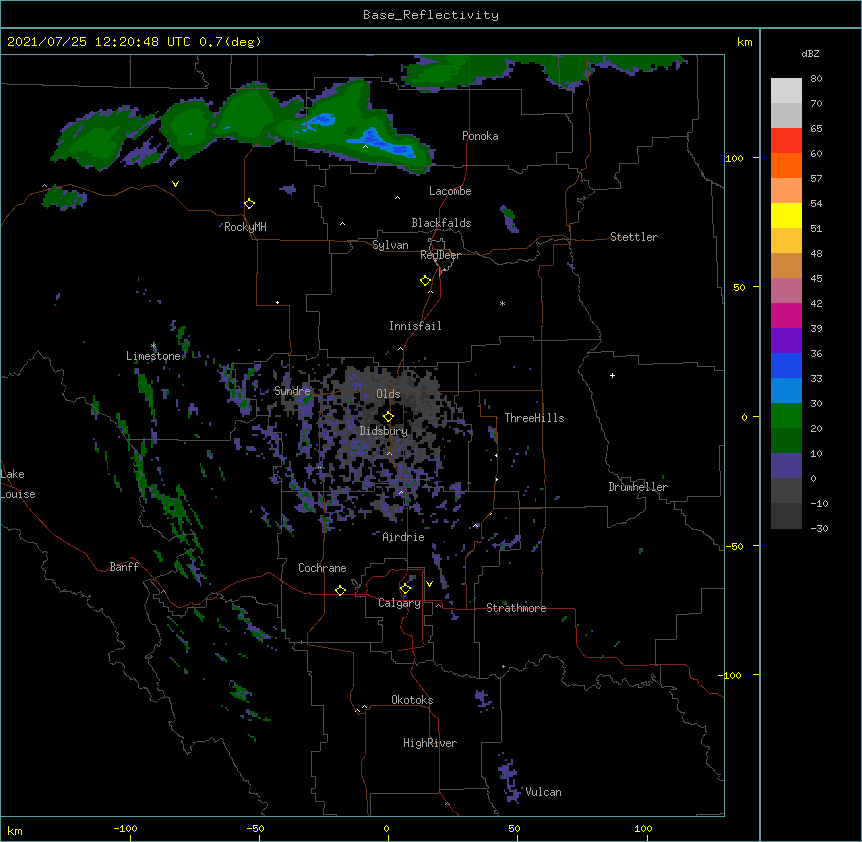The image size is (862, 842).
Task: Select the Sylvan label
Action: [390, 245]
